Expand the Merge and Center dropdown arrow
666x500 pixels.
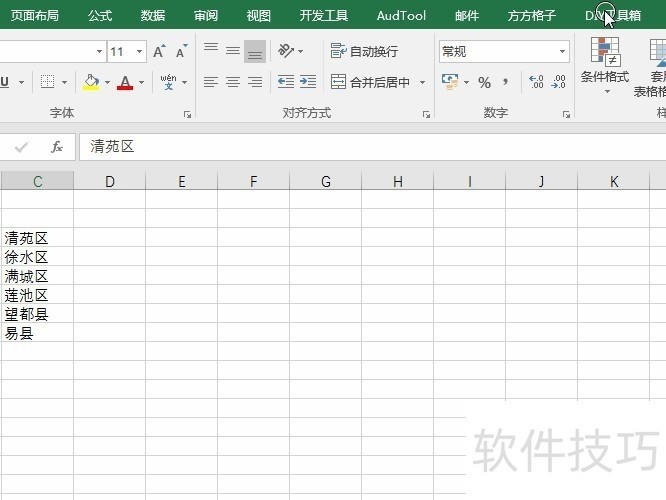[x=423, y=82]
